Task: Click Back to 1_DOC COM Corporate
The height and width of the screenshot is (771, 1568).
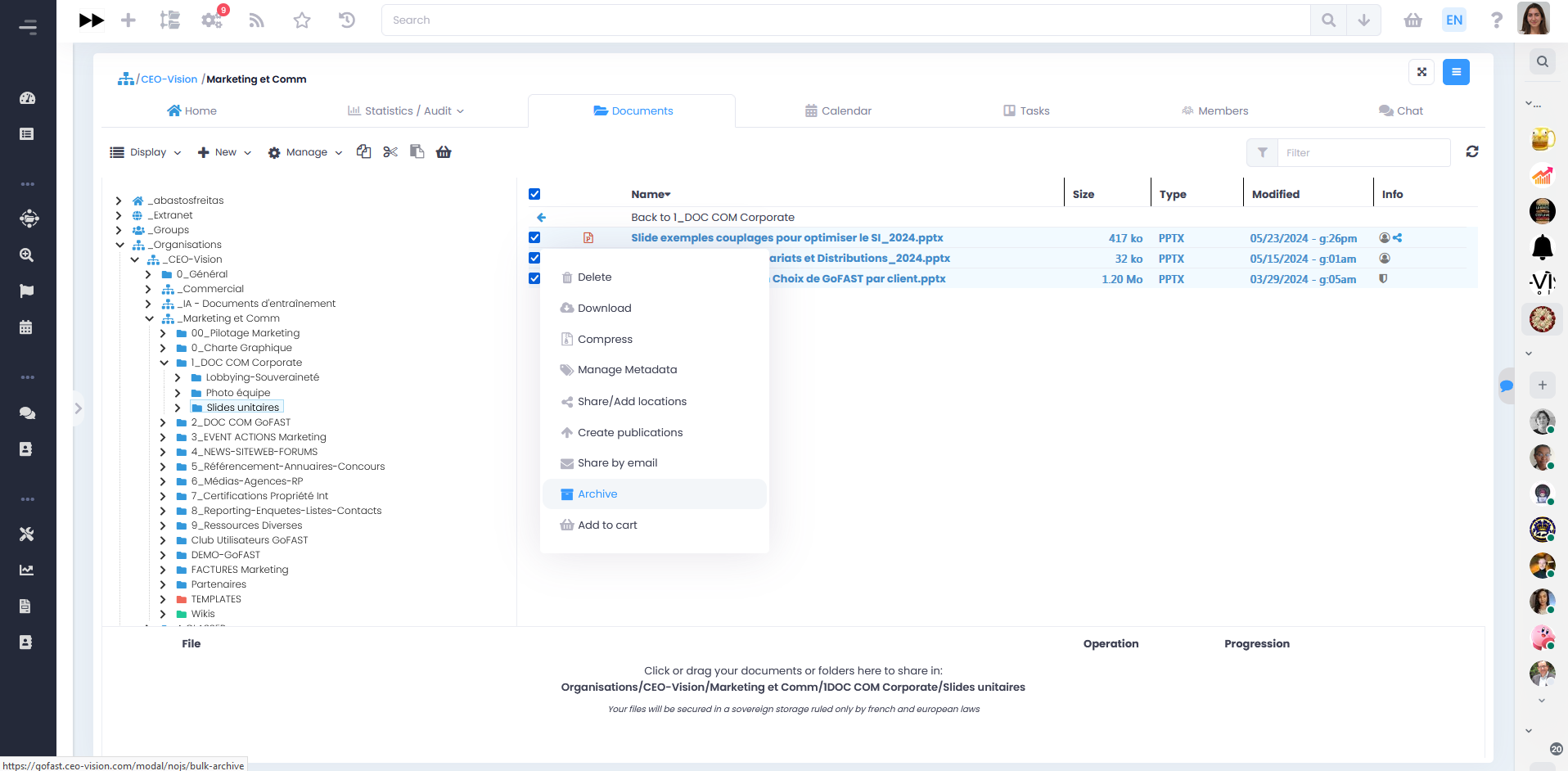Action: coord(712,218)
